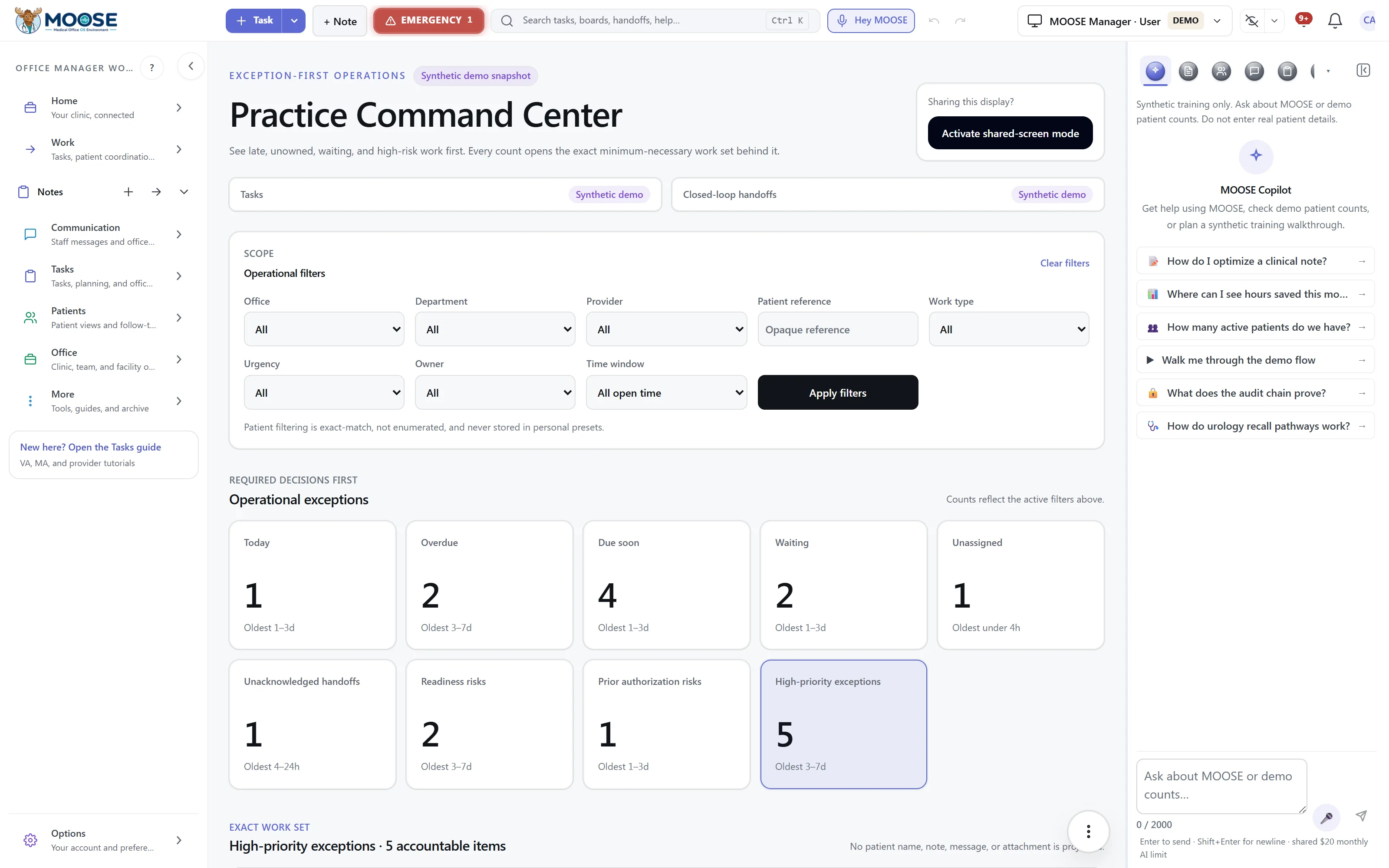The height and width of the screenshot is (868, 1389).
Task: Open the Due soon exceptions card
Action: tap(666, 585)
